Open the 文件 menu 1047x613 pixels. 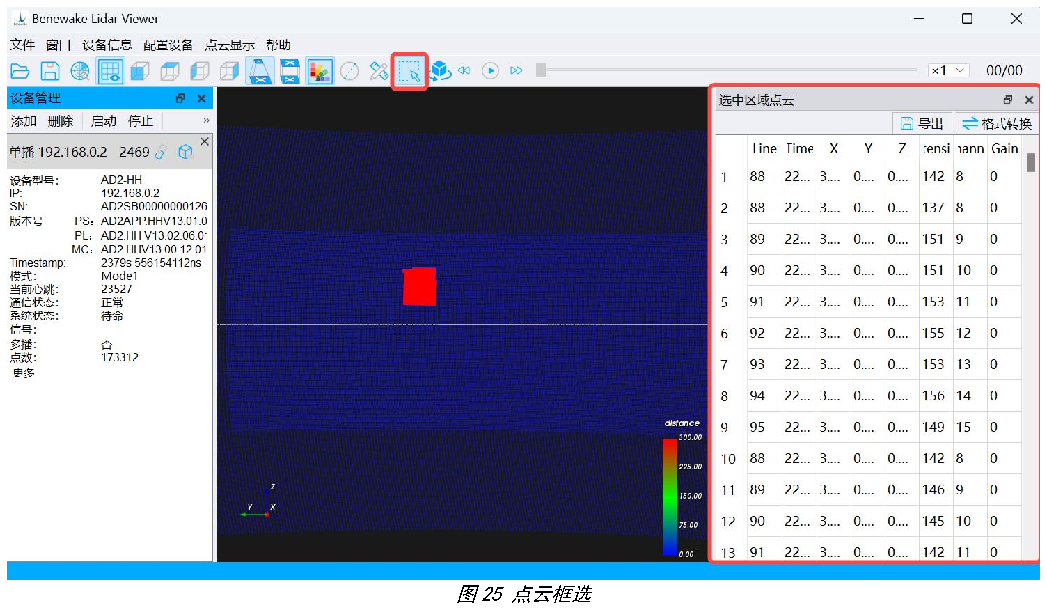click(22, 45)
